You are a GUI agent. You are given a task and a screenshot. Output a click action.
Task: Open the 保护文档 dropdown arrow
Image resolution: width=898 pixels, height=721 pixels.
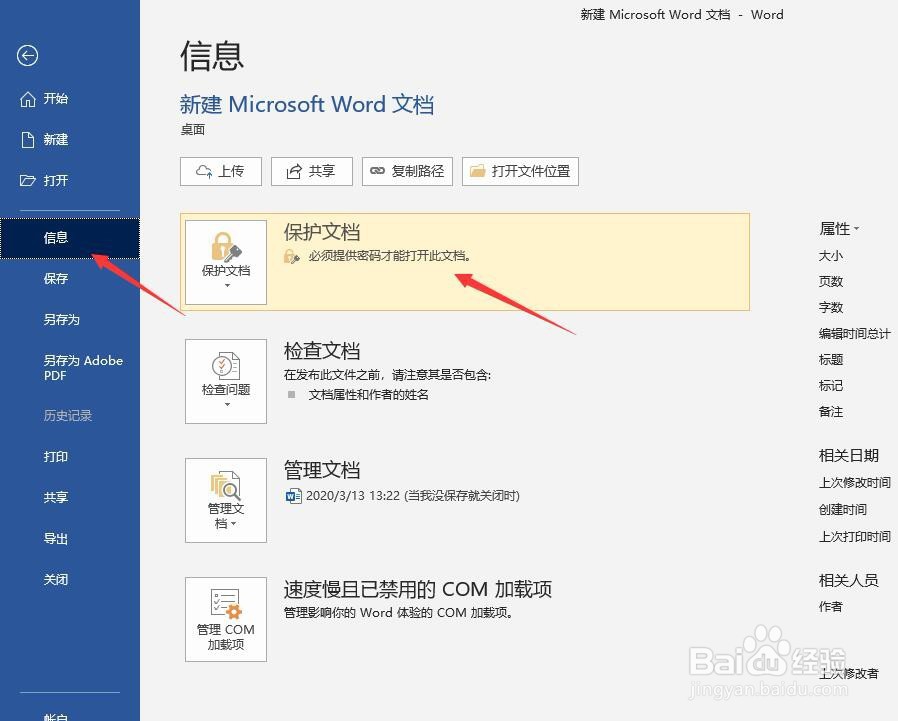[x=227, y=285]
